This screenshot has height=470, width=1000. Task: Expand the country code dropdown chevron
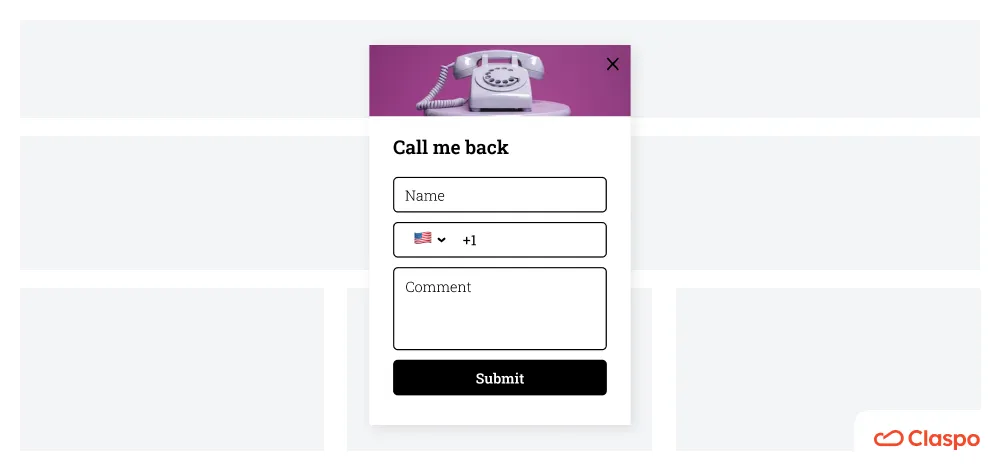pos(442,240)
